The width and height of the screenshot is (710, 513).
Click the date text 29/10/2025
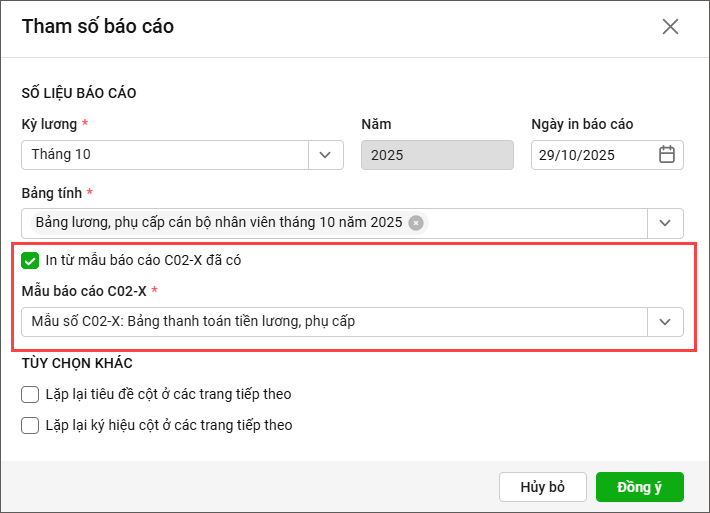coord(577,155)
